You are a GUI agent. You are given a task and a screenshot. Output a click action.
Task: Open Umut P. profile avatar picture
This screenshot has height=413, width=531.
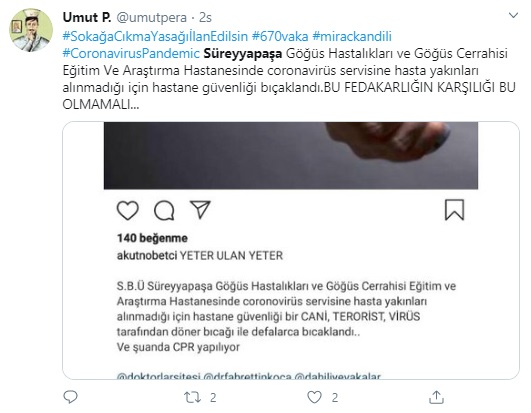coord(31,30)
